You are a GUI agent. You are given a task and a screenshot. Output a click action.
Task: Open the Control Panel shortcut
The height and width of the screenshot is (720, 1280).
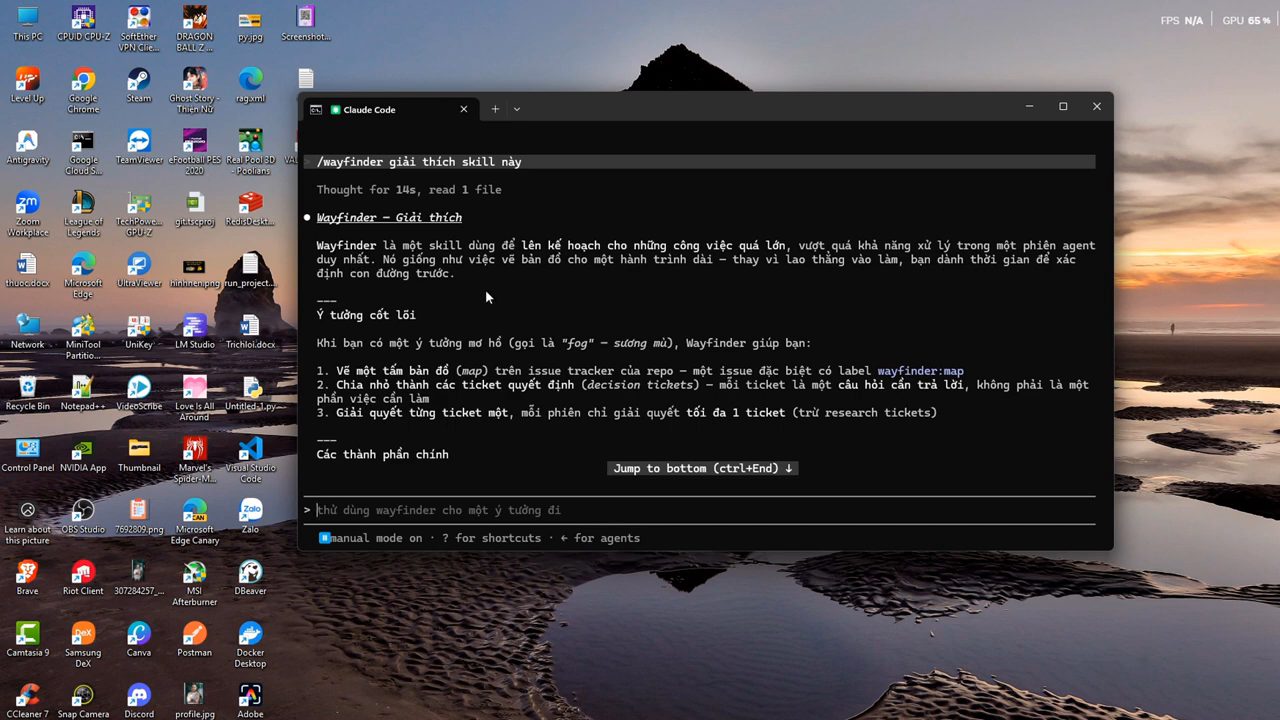[x=27, y=455]
